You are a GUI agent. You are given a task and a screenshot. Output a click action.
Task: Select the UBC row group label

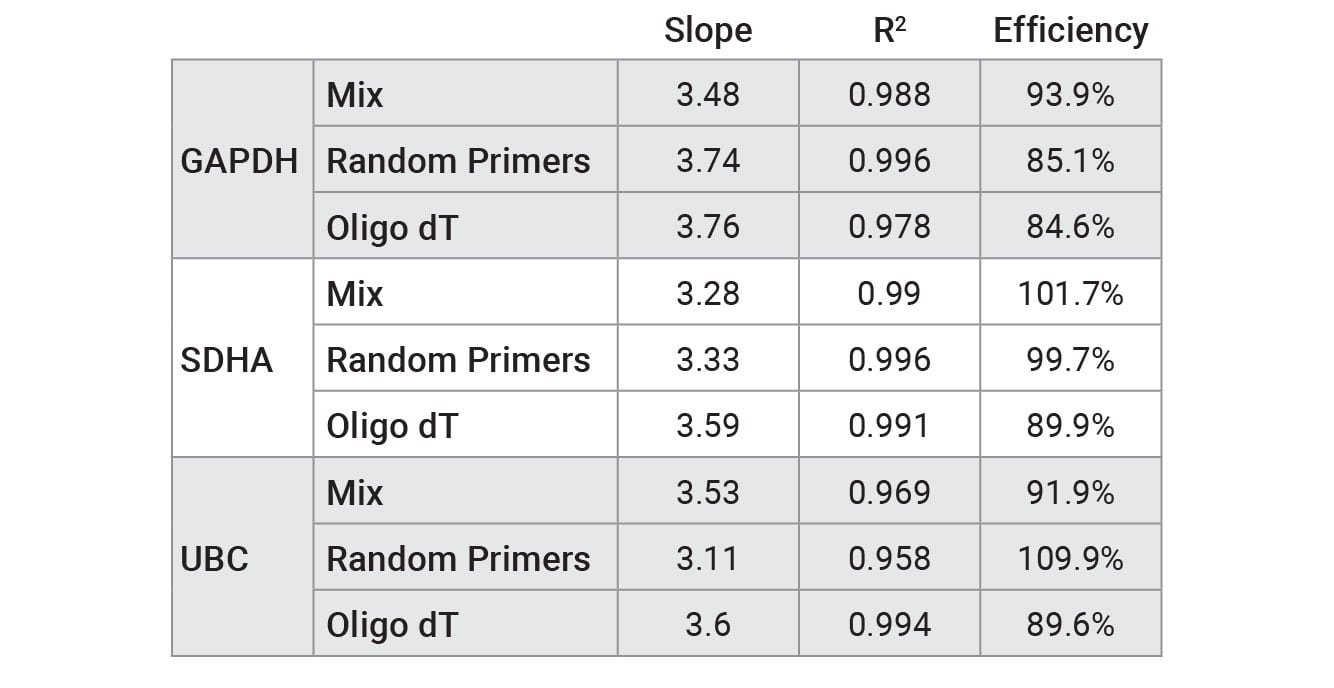coord(214,558)
